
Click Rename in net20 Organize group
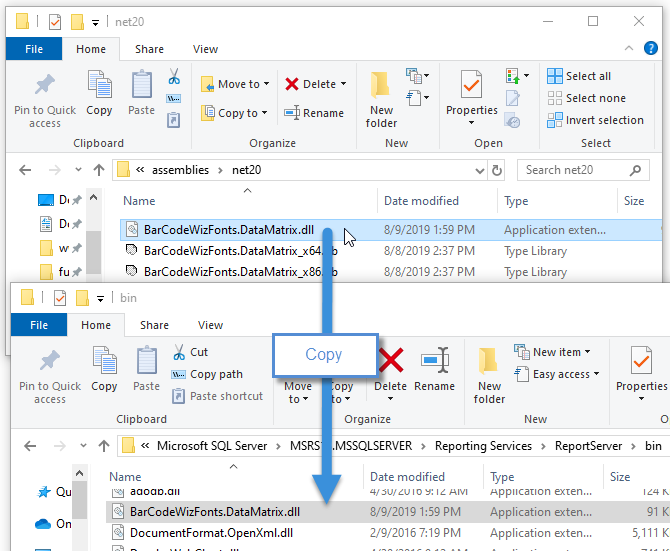point(314,113)
